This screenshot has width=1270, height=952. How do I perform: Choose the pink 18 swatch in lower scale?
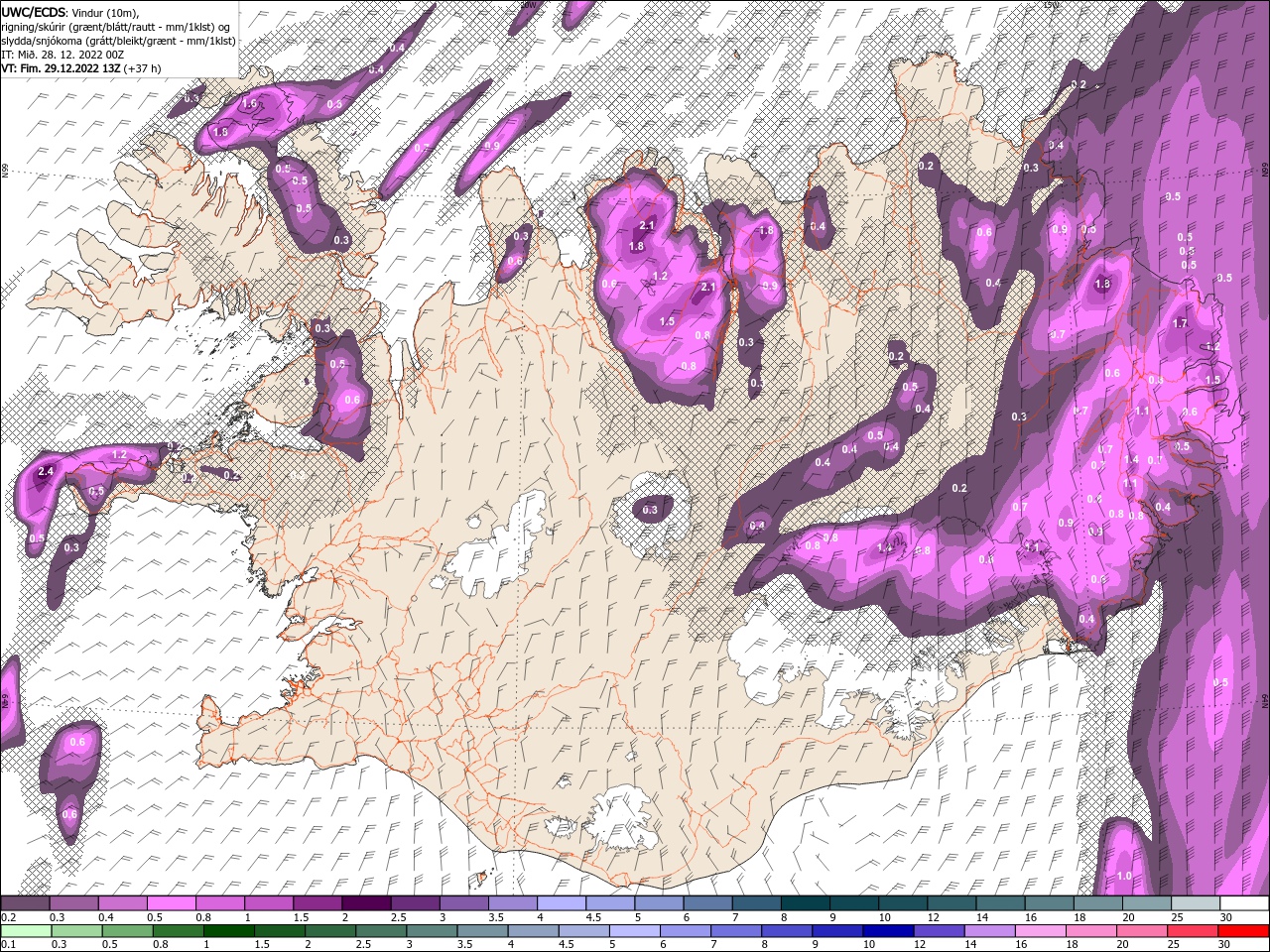pyautogui.click(x=1090, y=931)
